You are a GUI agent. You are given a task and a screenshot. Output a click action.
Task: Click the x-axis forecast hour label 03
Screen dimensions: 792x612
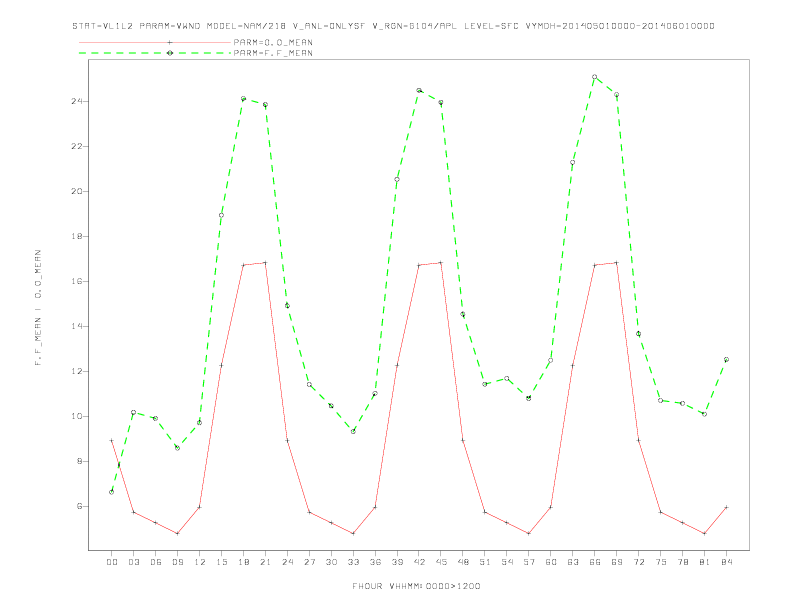pyautogui.click(x=133, y=562)
